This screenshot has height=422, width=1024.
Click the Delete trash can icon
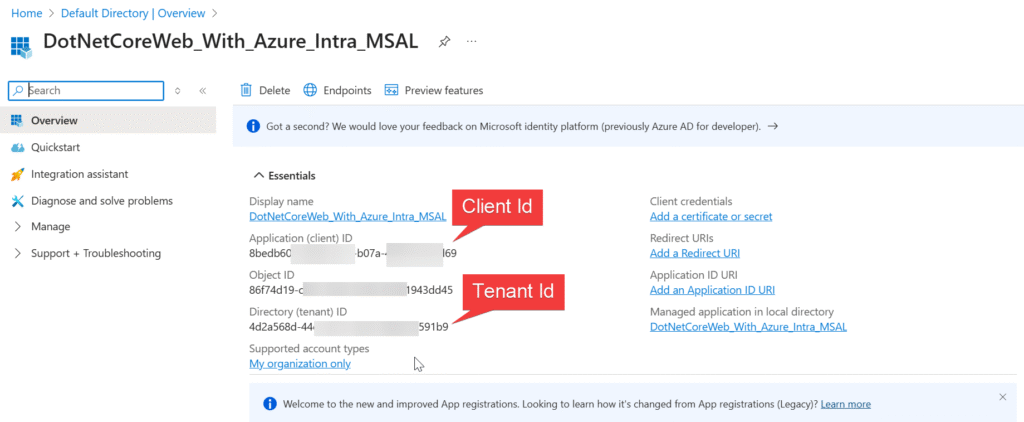246,90
